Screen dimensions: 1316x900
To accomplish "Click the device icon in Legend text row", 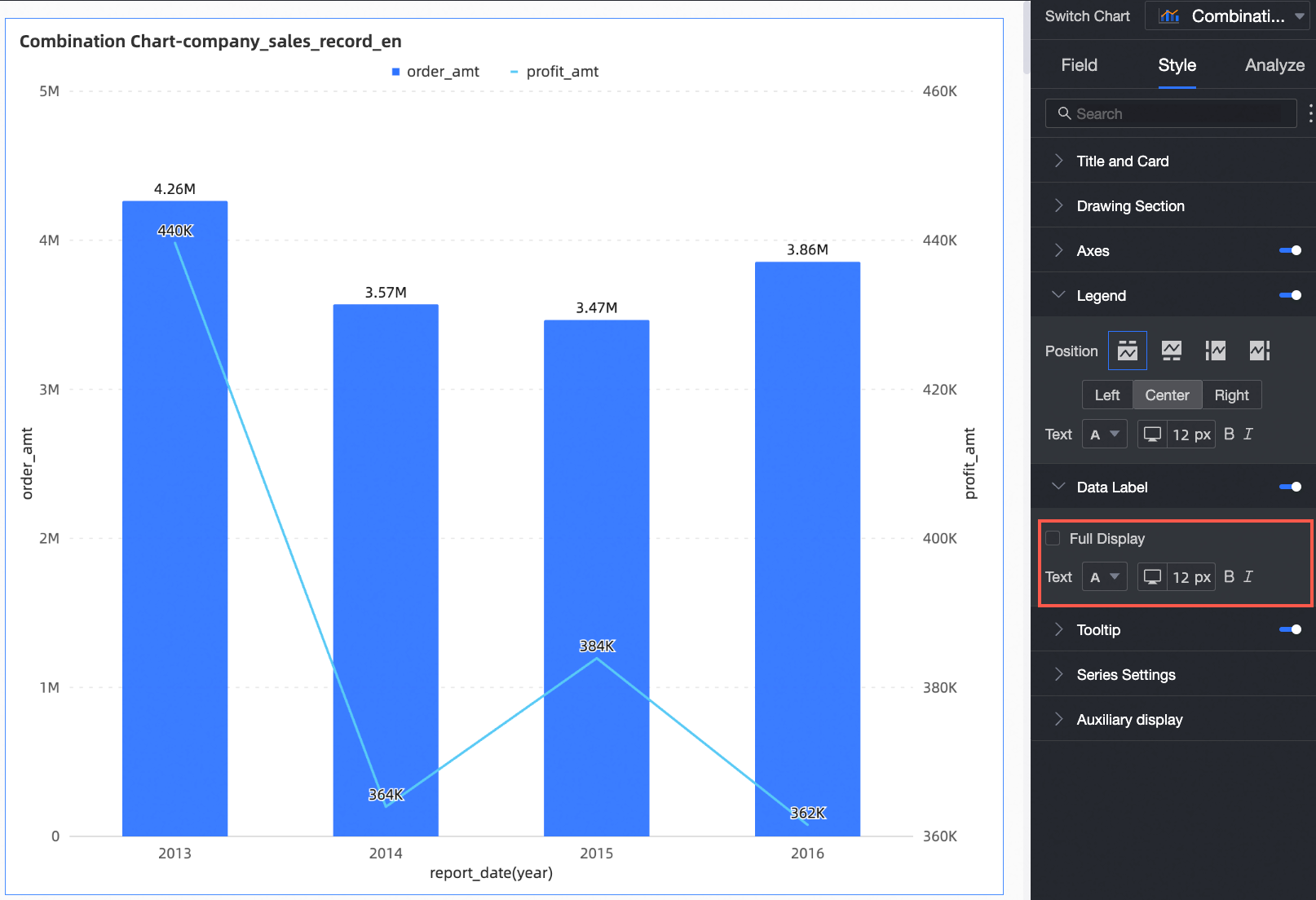I will click(1152, 435).
